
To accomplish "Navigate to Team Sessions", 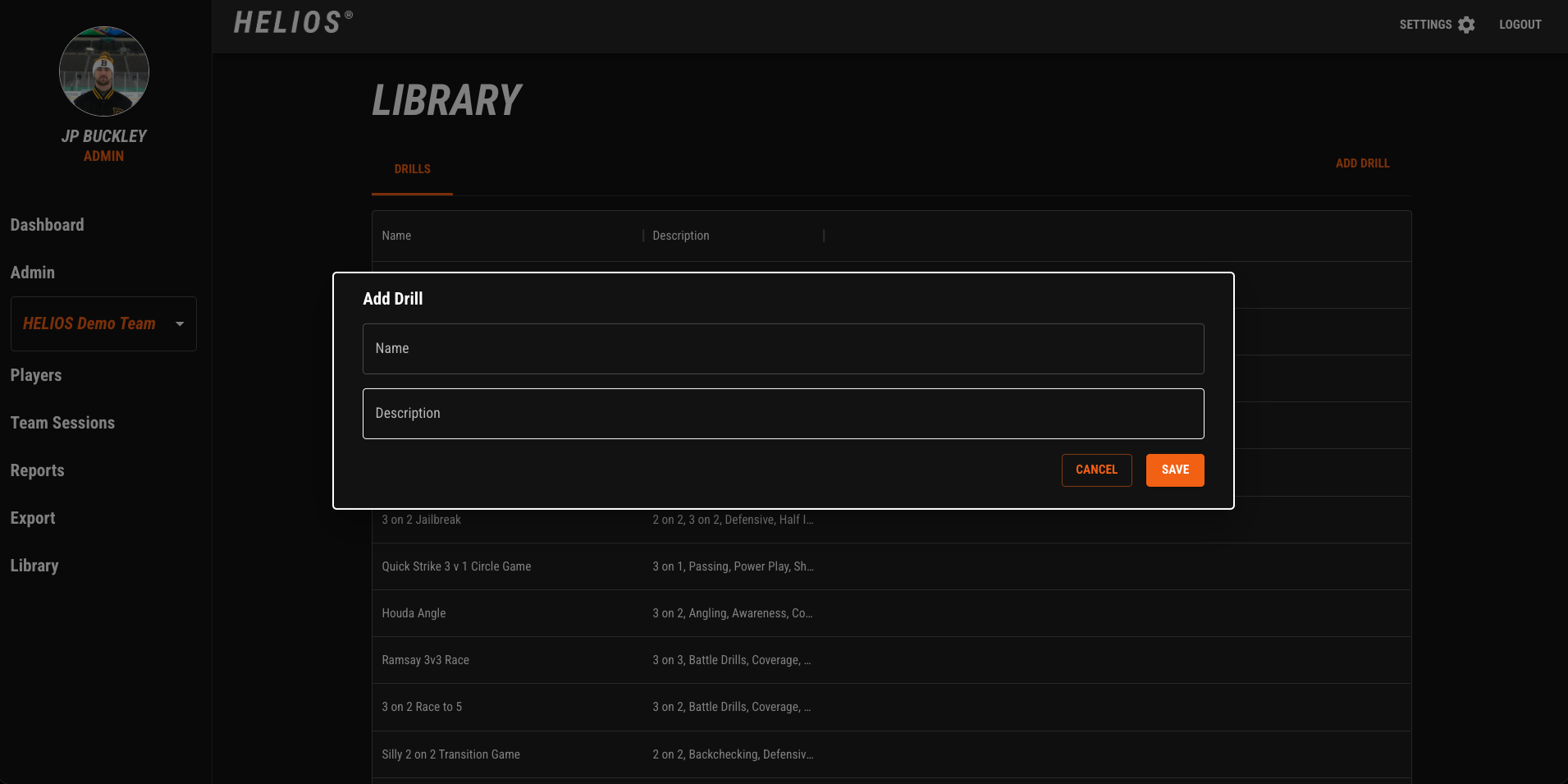I will (62, 423).
